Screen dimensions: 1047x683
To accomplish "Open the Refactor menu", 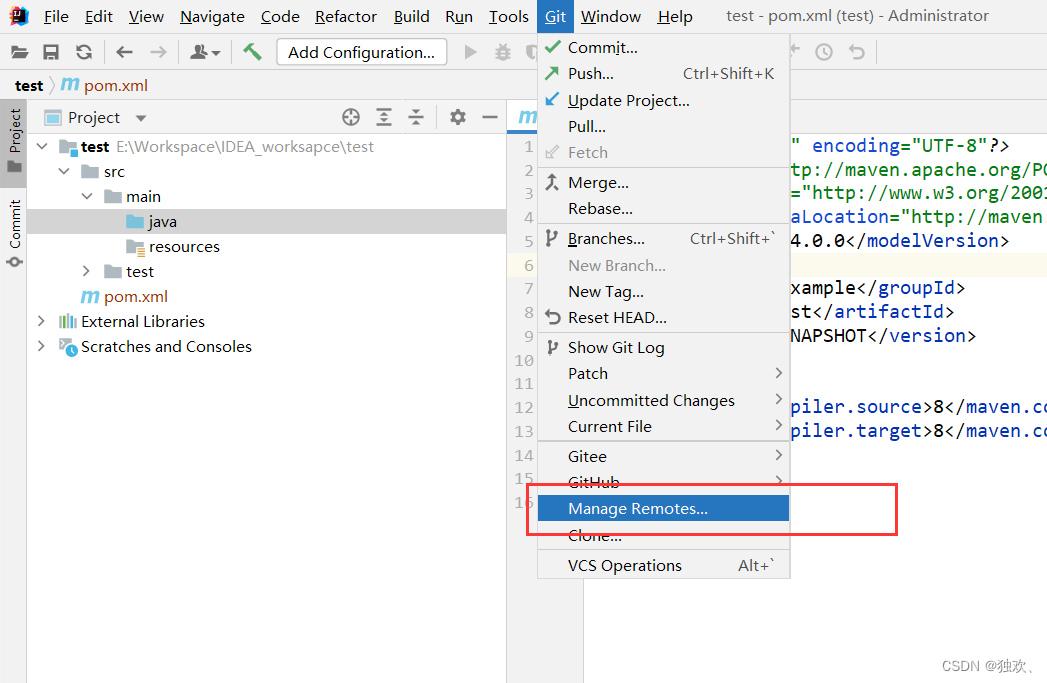I will point(346,16).
